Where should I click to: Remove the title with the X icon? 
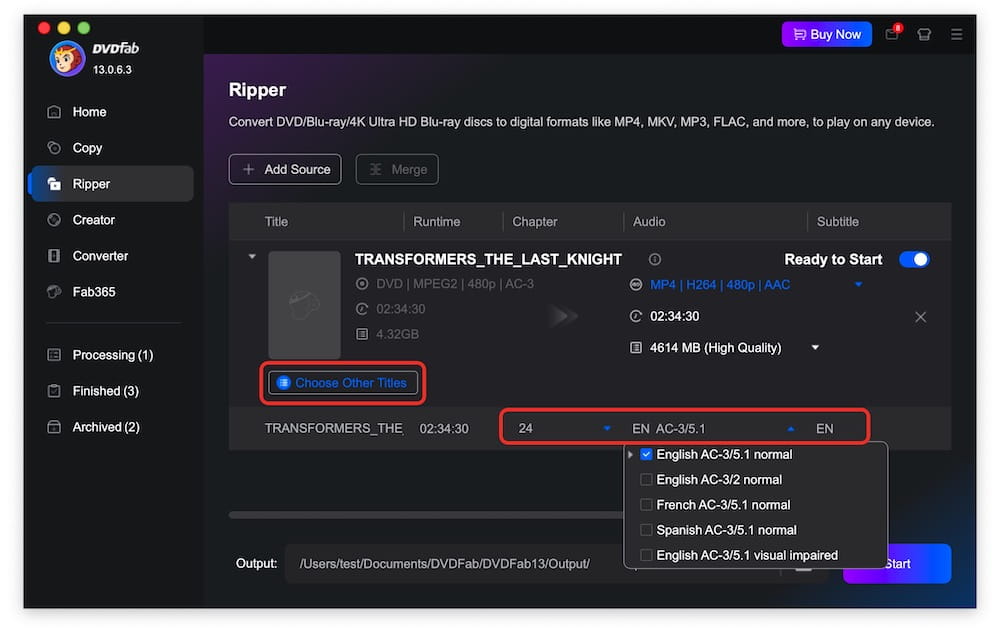tap(920, 317)
